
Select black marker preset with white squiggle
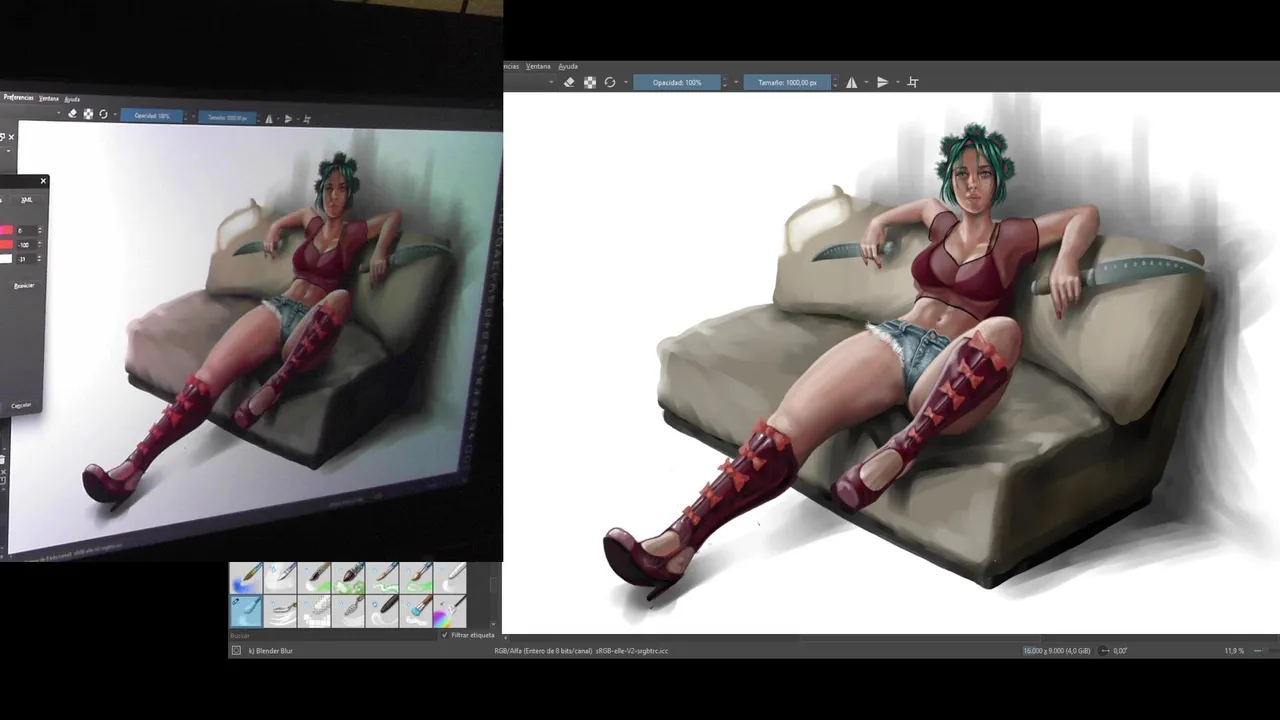pyautogui.click(x=382, y=611)
